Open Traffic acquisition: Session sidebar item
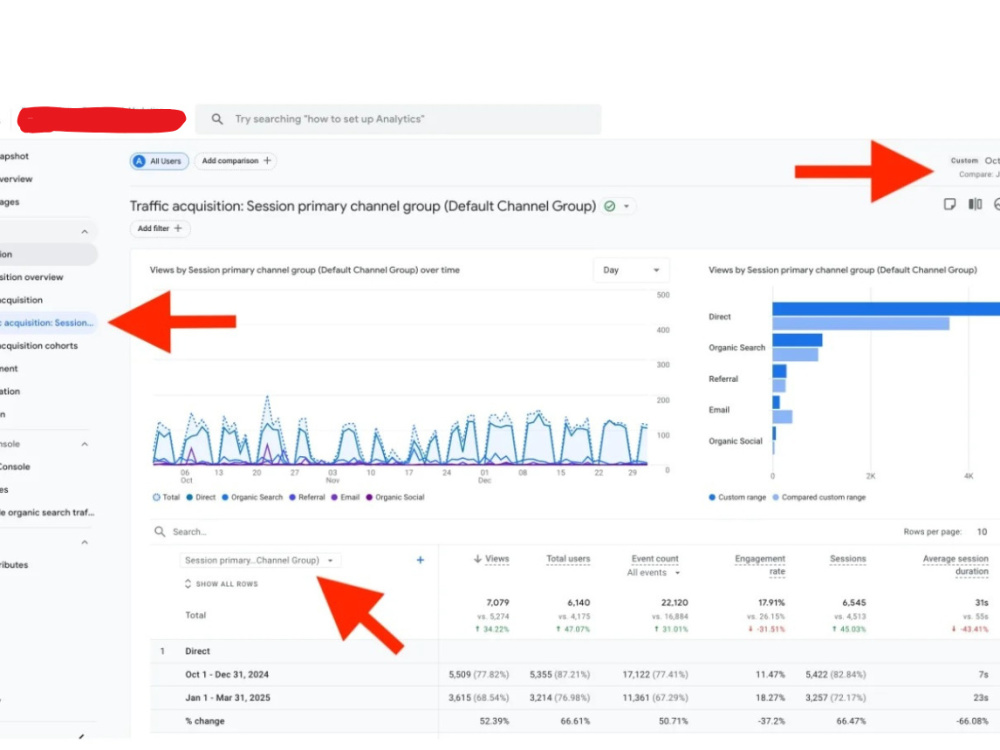 (48, 323)
